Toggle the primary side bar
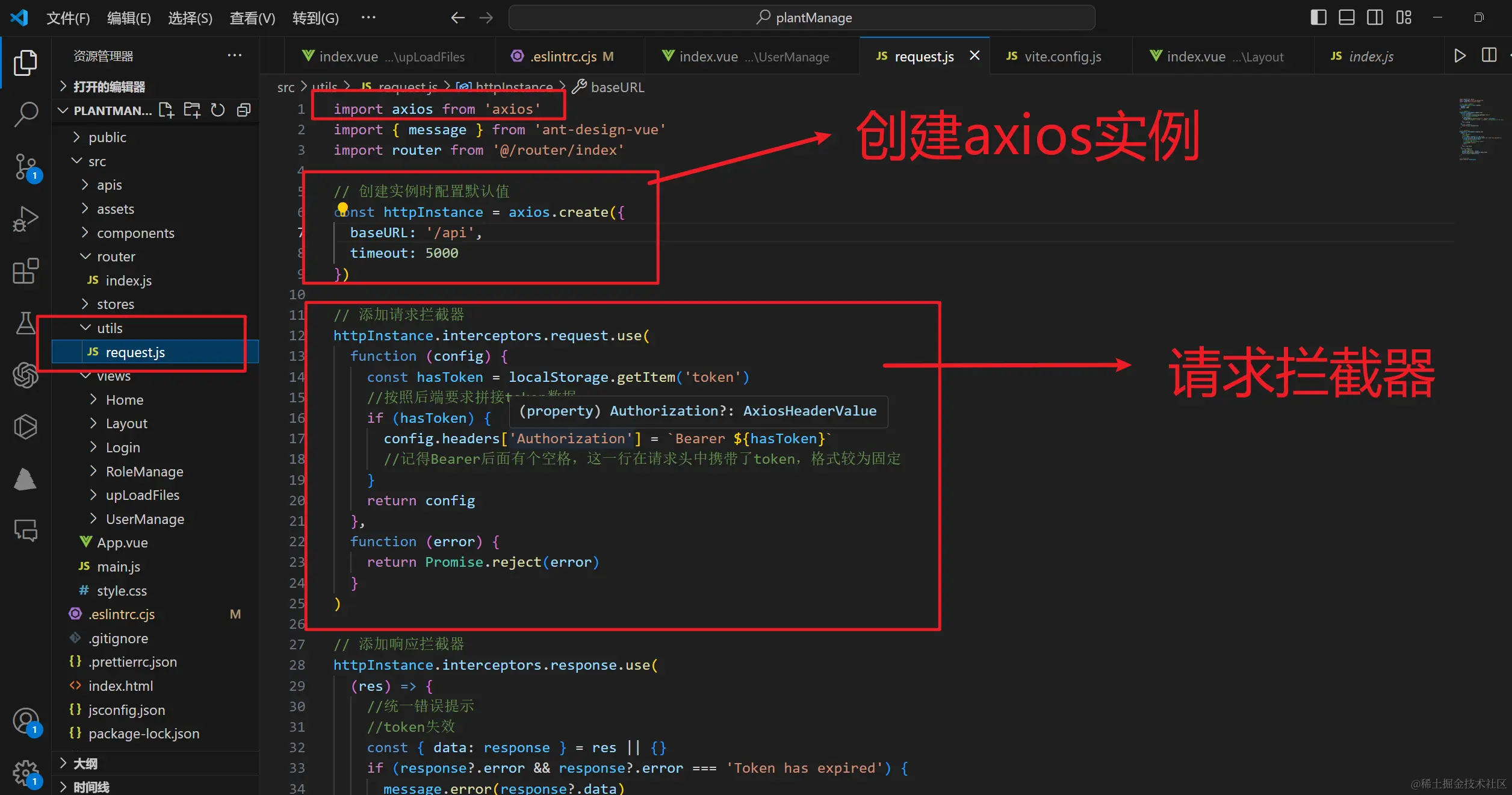 point(1318,17)
